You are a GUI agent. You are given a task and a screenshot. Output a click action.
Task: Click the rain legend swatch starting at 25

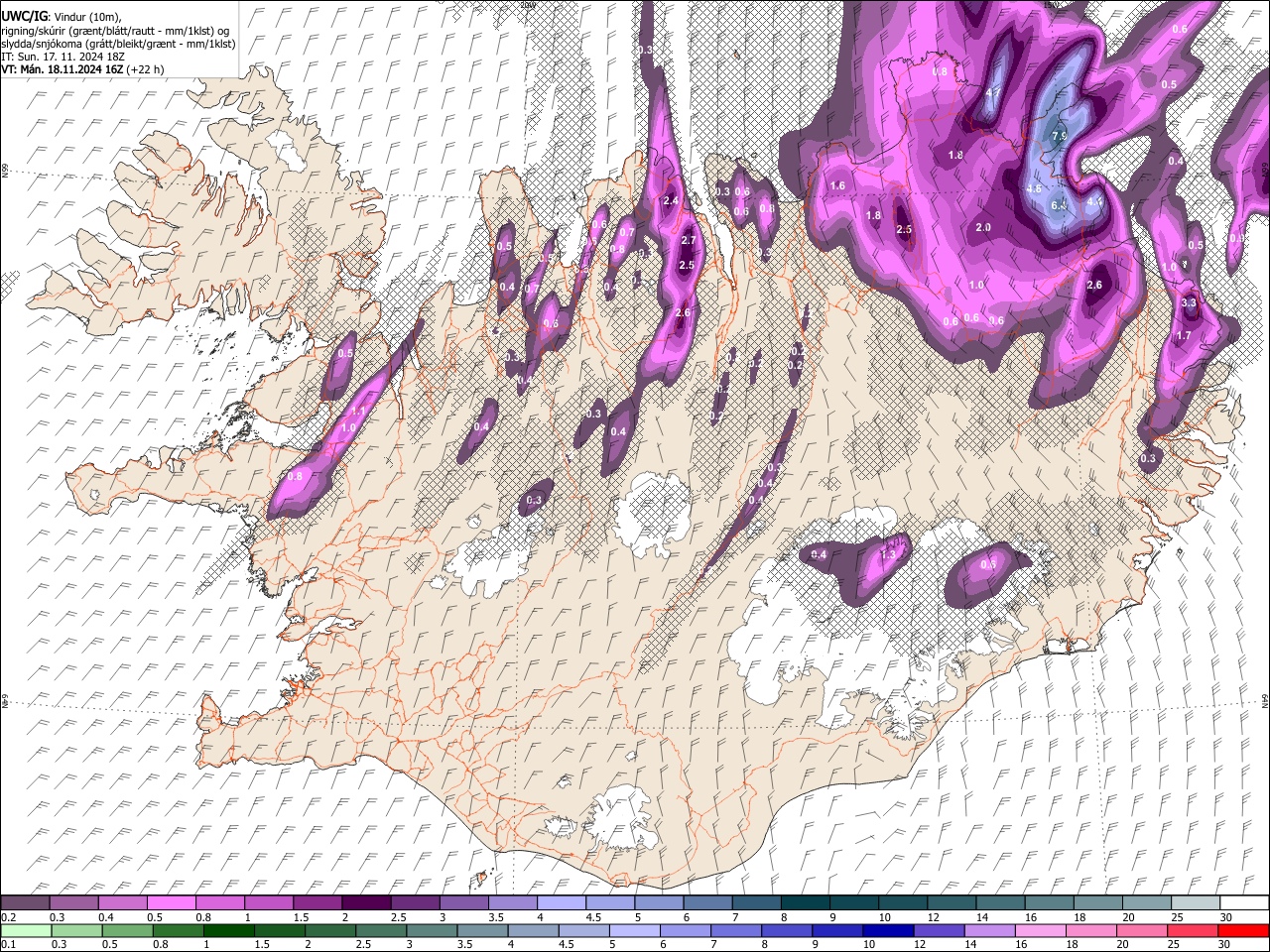[x=1193, y=930]
